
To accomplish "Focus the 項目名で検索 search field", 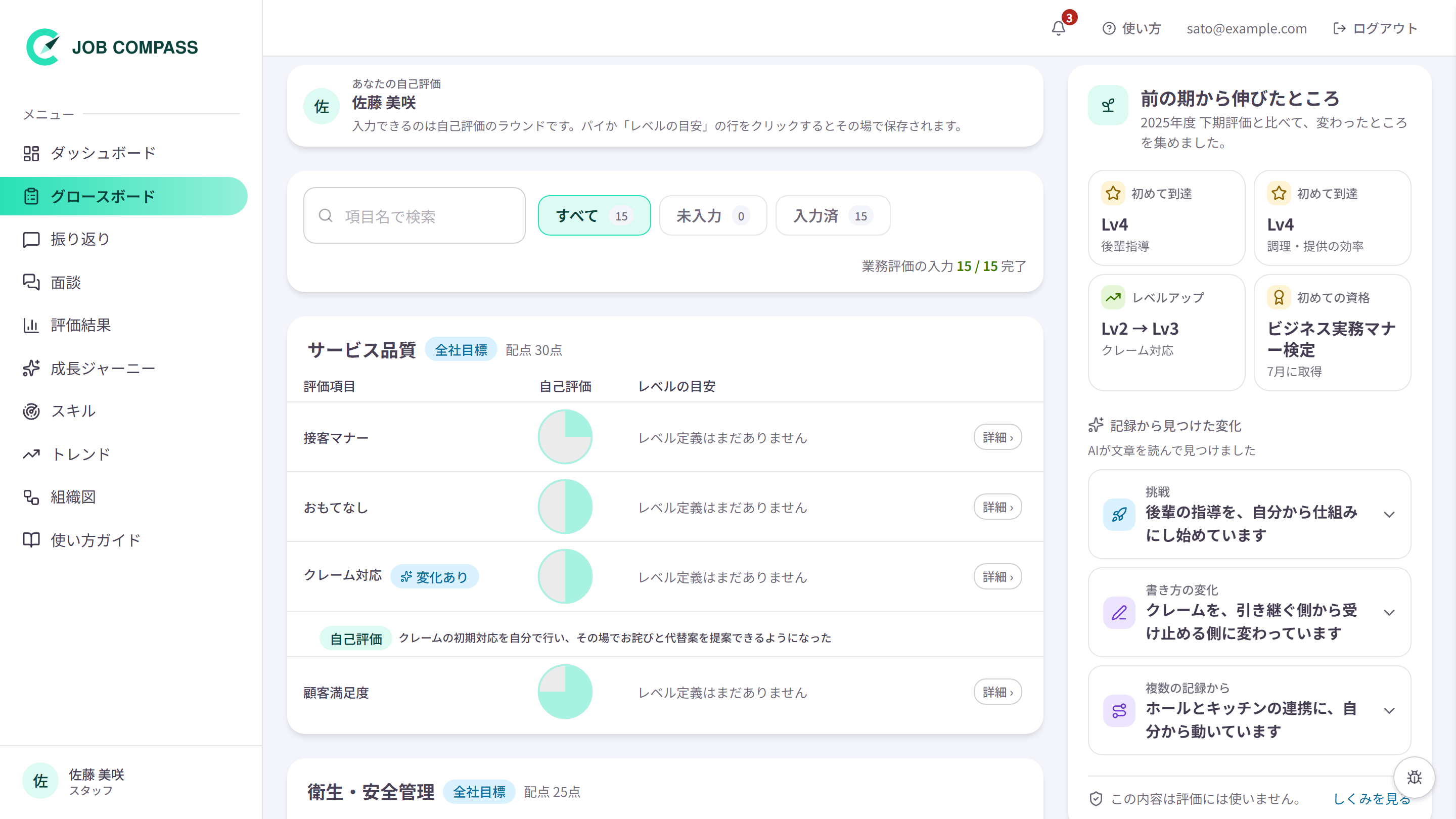I will (415, 215).
